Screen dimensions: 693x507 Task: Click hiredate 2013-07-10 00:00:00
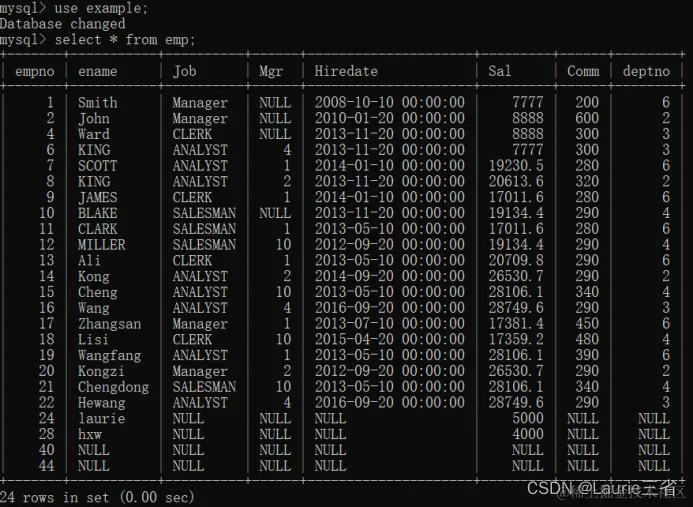389,324
